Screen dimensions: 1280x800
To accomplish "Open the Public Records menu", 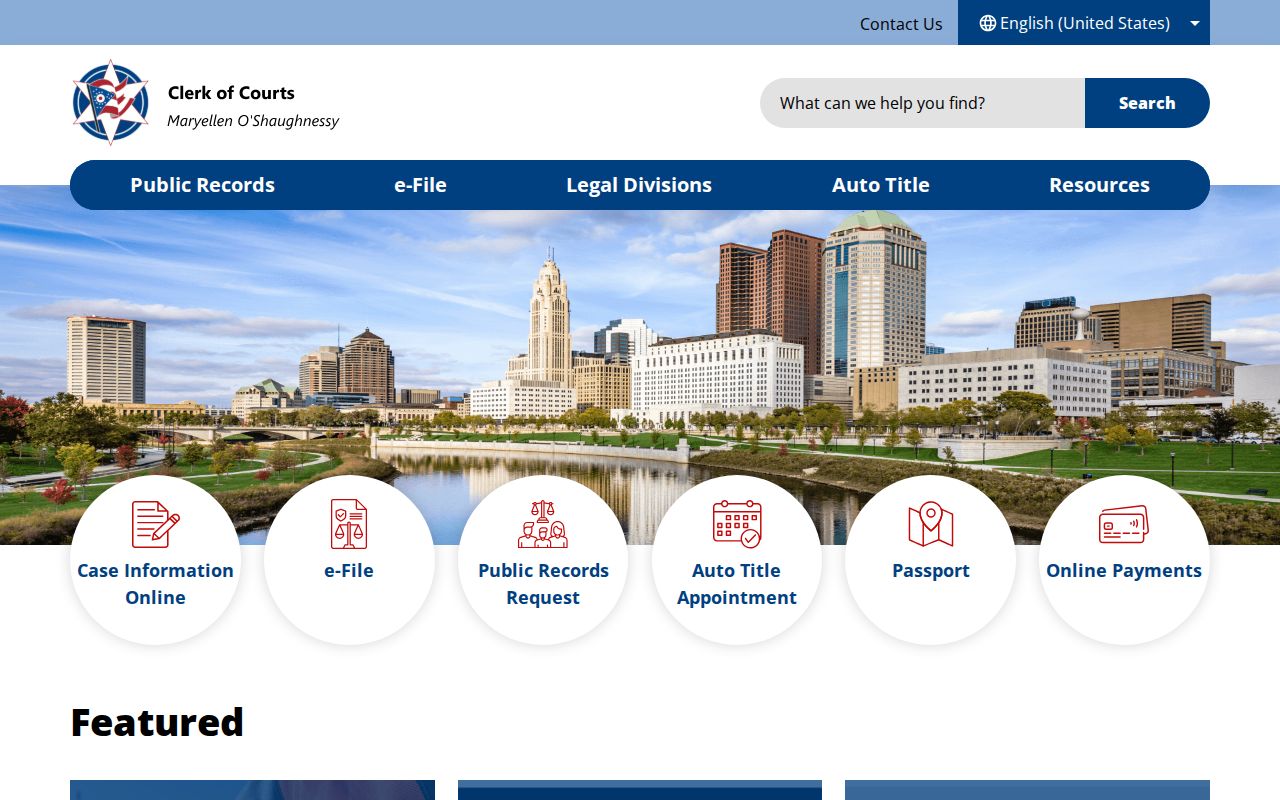I will tap(202, 185).
